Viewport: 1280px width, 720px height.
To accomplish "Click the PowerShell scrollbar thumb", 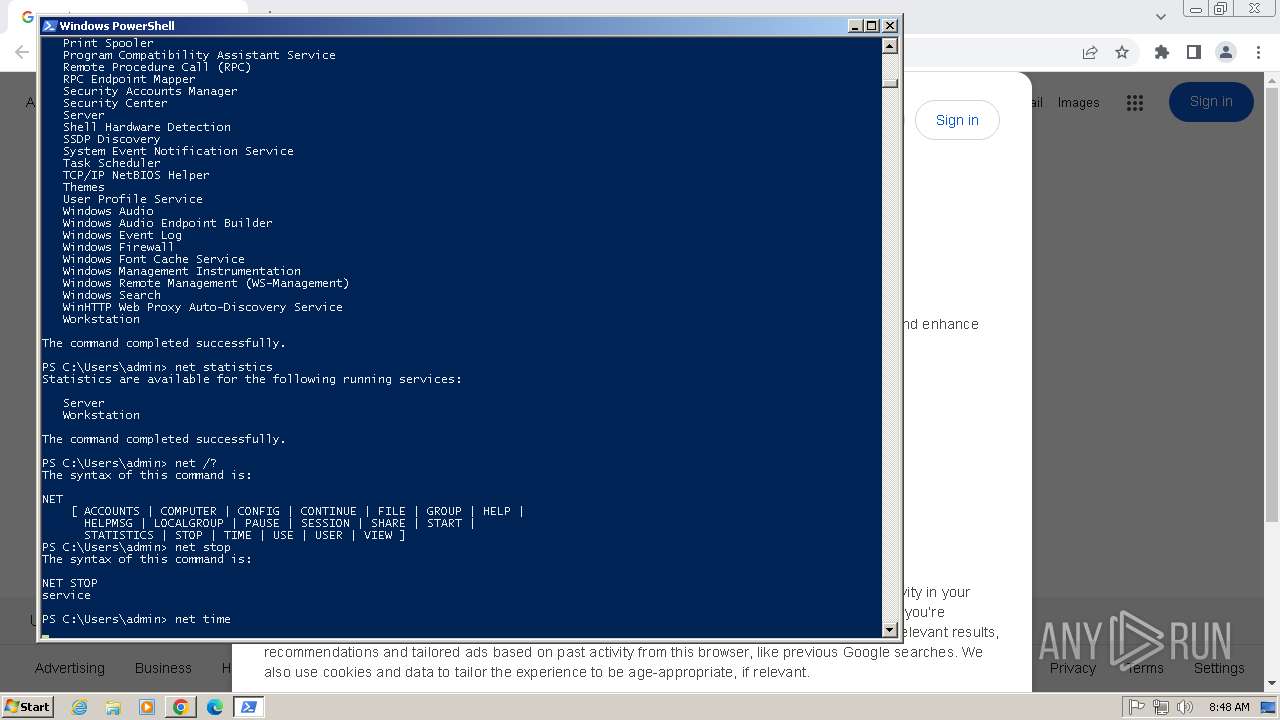I will tap(890, 83).
